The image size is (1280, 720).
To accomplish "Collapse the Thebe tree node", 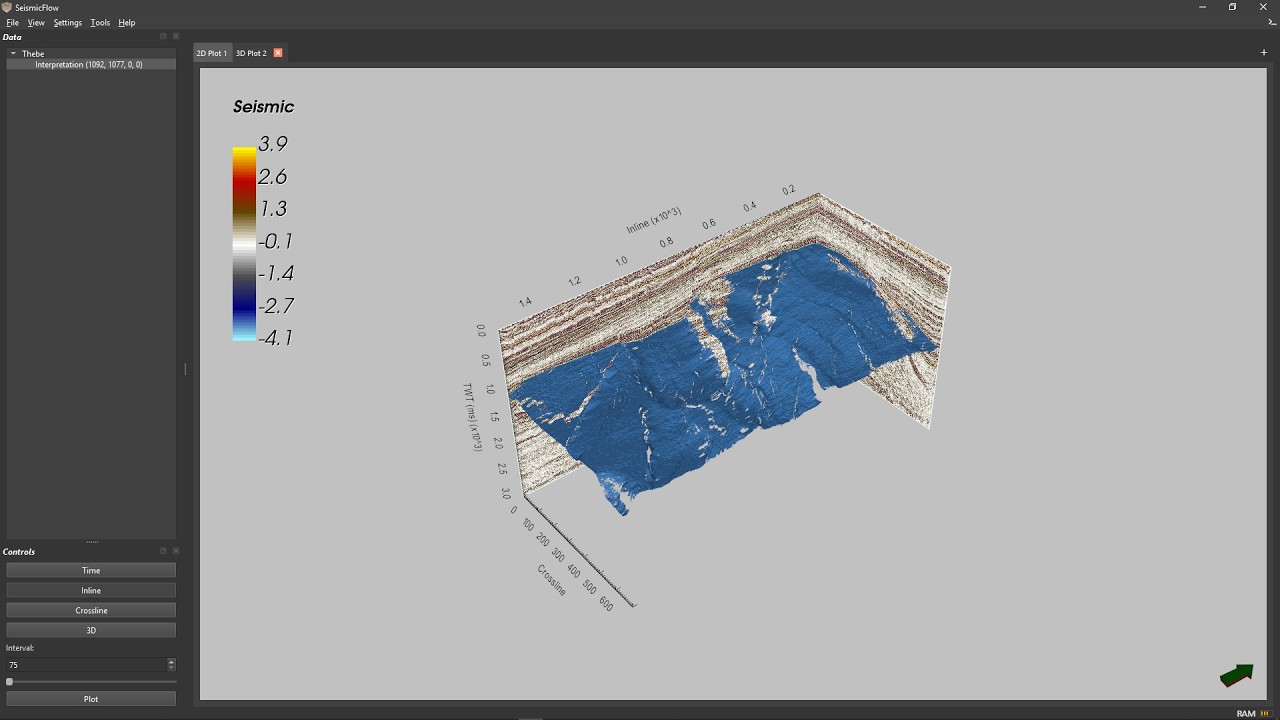I will pos(13,53).
